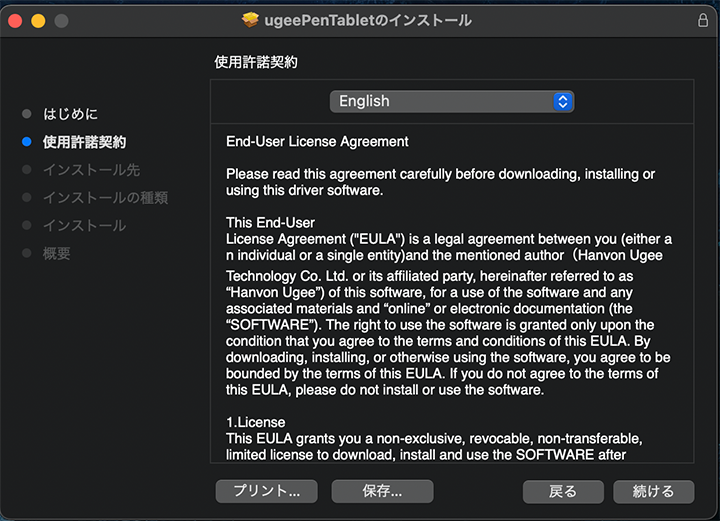
Task: Click the package icon in title bar
Action: (x=251, y=20)
